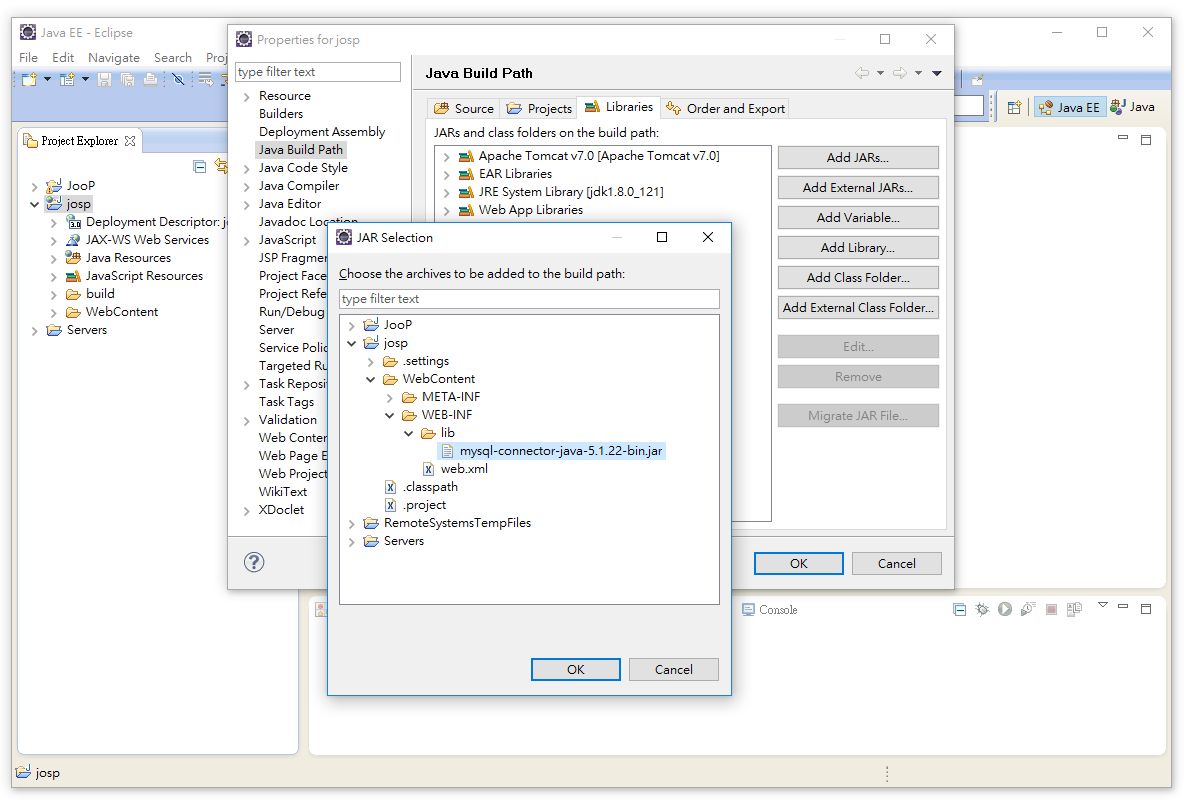Click Add Class Folder button
Viewport: 1194px width, 802px height.
[858, 278]
